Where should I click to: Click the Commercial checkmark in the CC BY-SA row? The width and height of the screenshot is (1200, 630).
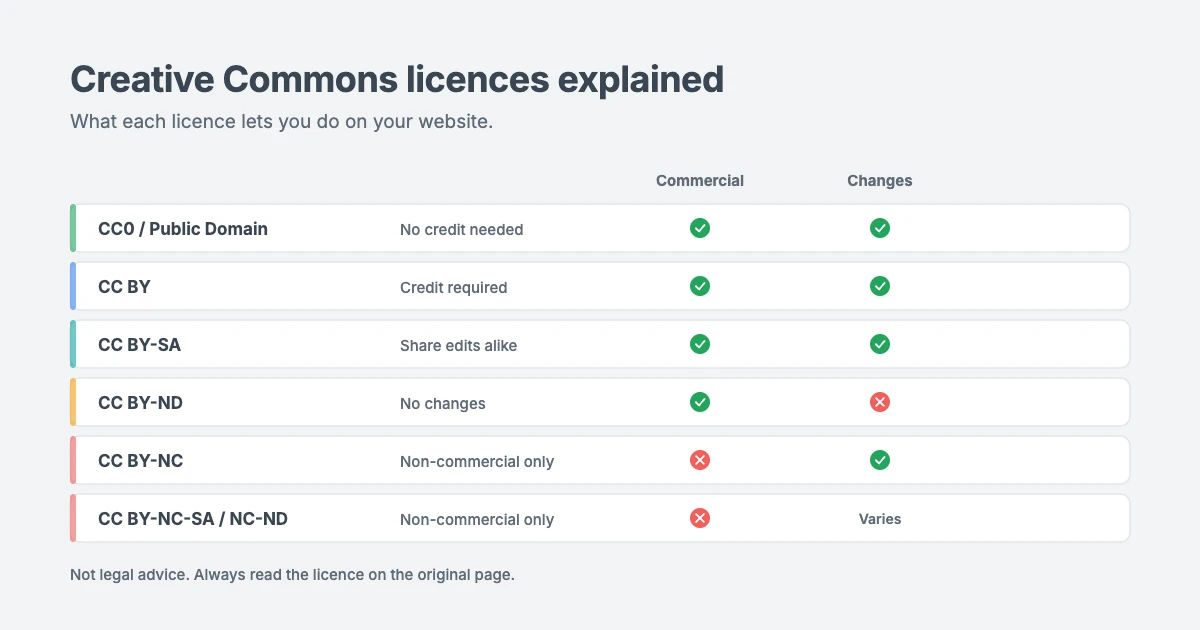700,344
